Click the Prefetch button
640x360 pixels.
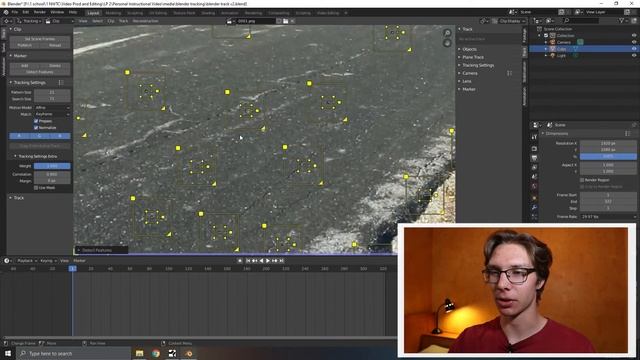click(24, 45)
